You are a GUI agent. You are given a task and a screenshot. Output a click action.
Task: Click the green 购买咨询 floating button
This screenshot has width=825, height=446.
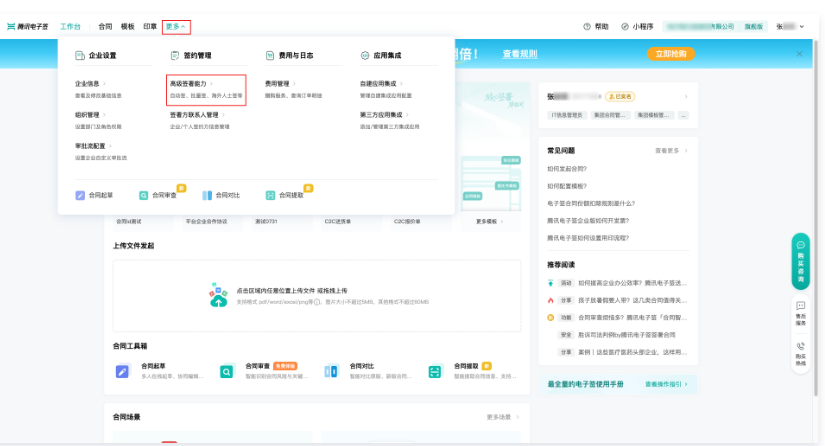click(801, 262)
